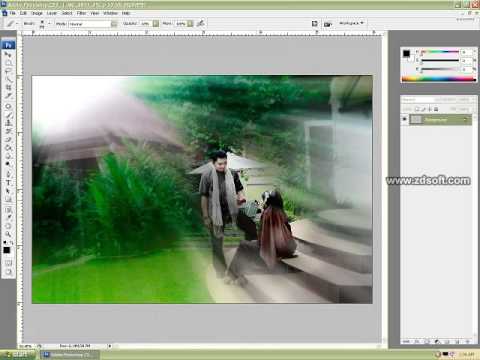Select the Slice tool
This screenshot has width=480, height=360.
click(x=8, y=96)
